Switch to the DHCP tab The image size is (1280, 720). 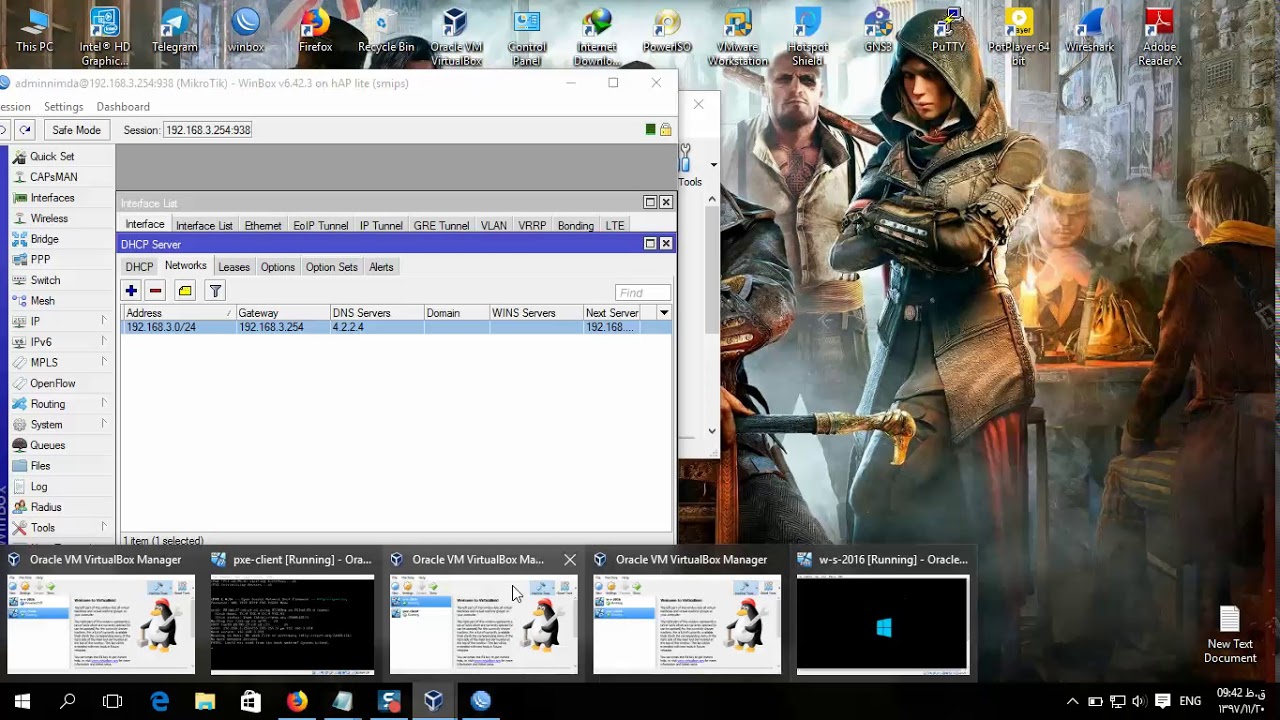tap(139, 267)
